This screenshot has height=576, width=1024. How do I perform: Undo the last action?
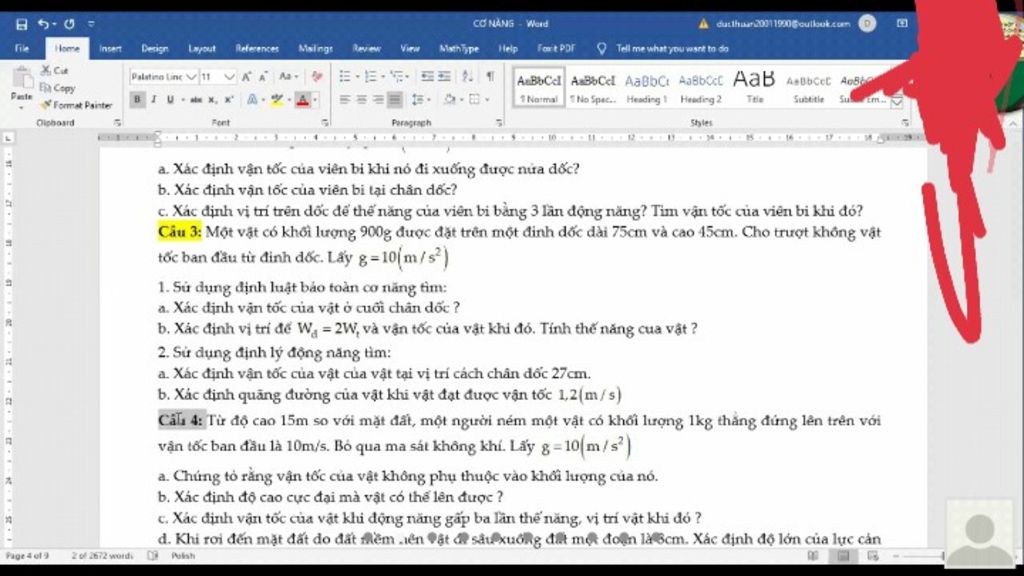[x=43, y=24]
